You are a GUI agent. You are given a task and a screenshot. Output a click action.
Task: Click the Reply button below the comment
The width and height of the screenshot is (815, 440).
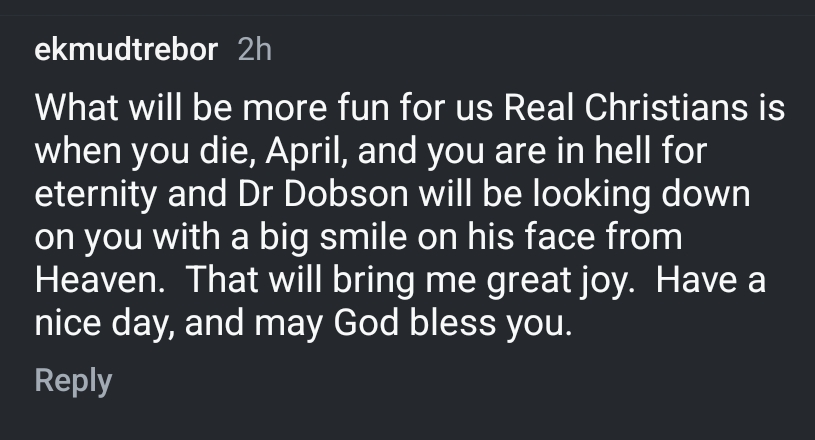73,381
